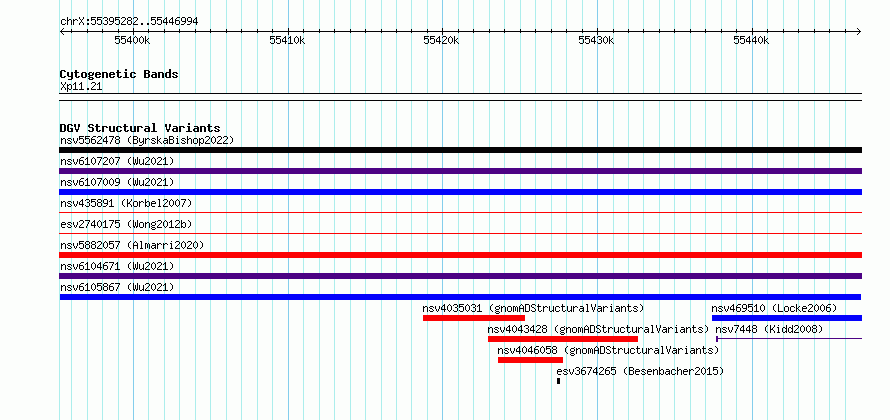
Task: Select the thin purple nsv7448 variant line
Action: point(789,339)
